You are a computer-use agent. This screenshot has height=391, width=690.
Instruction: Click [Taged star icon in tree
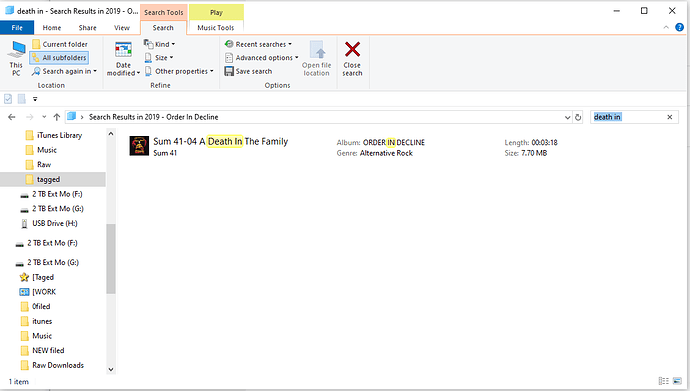click(x=24, y=277)
